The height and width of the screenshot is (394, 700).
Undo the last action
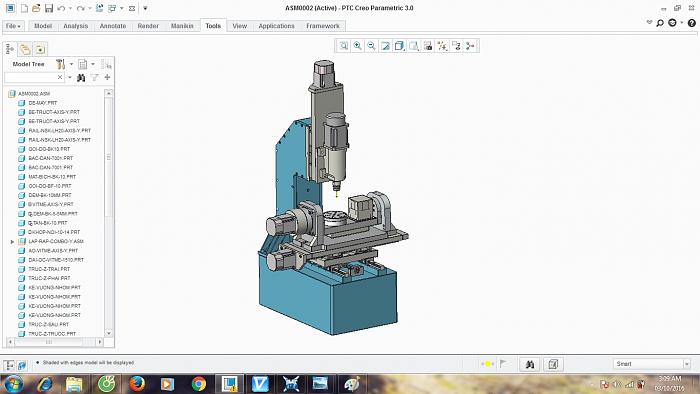point(61,8)
